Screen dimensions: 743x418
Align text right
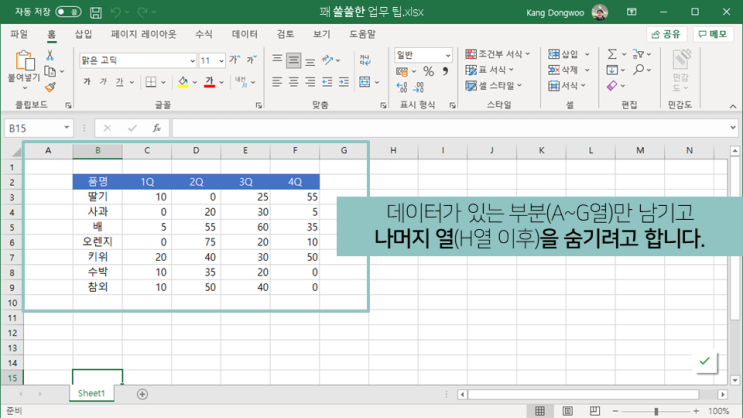(310, 82)
